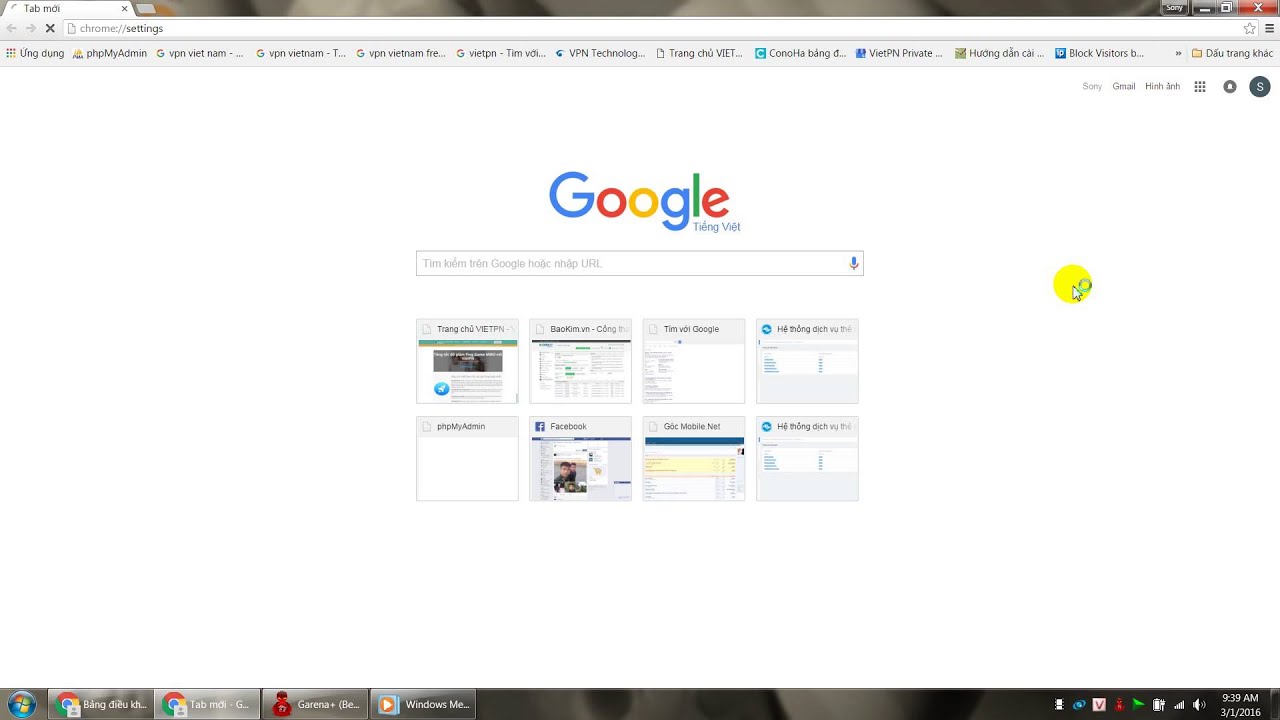This screenshot has width=1280, height=720.
Task: Click the network signal tray icon
Action: coord(1179,705)
